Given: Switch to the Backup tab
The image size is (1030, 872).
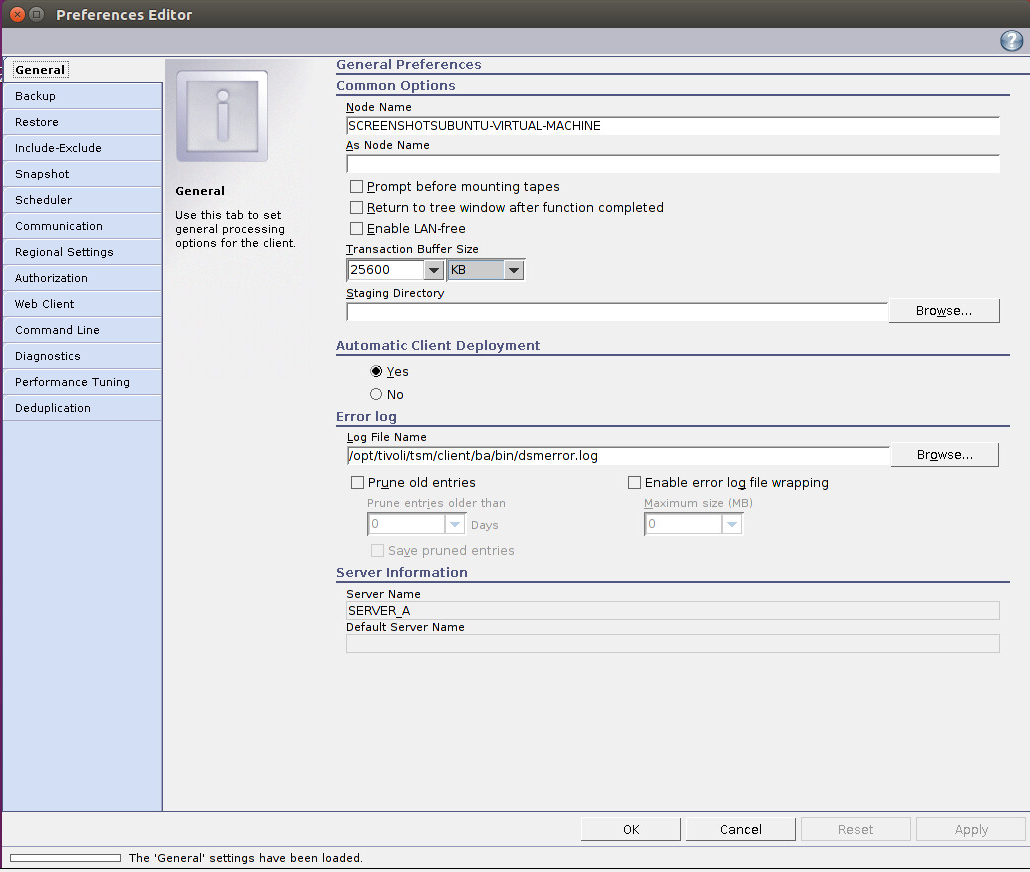Looking at the screenshot, I should (x=82, y=96).
